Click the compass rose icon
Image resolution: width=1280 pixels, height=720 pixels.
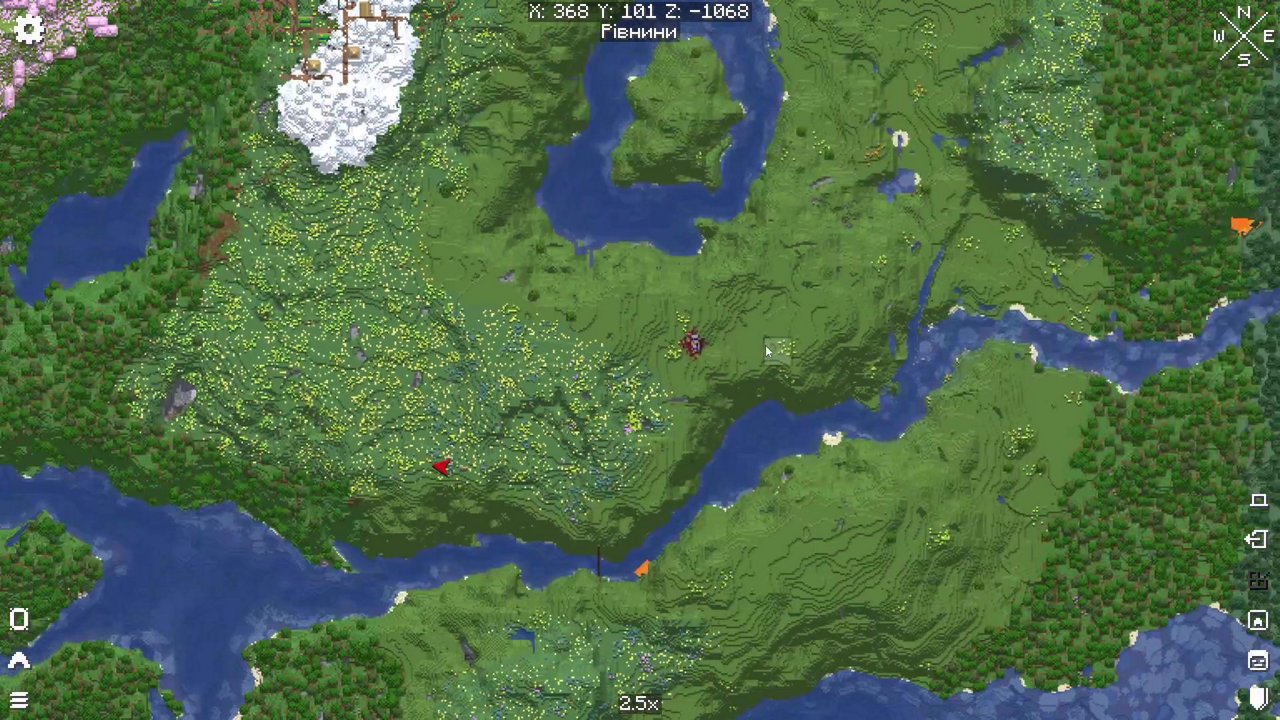(1243, 35)
